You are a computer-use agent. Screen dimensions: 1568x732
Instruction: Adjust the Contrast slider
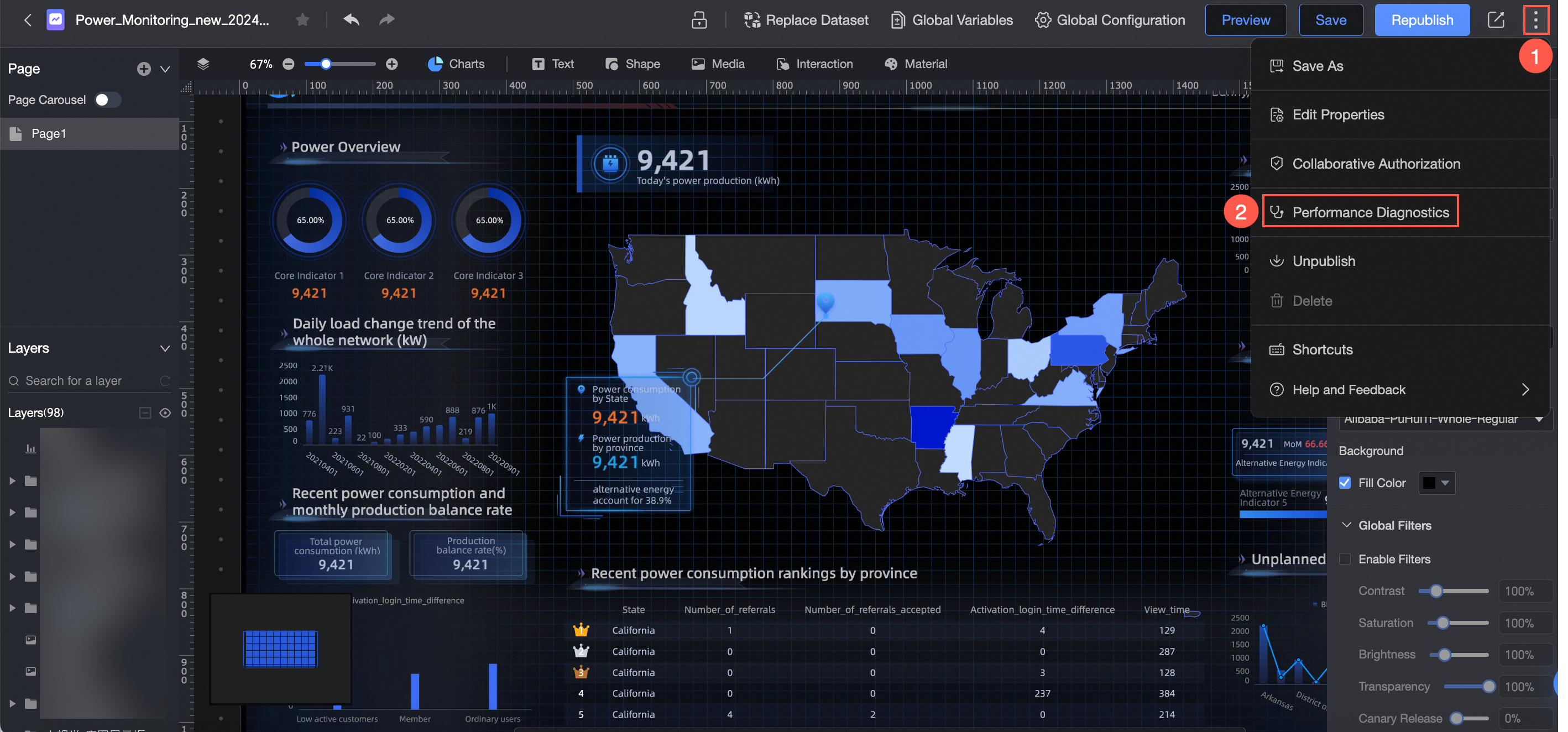pos(1453,592)
